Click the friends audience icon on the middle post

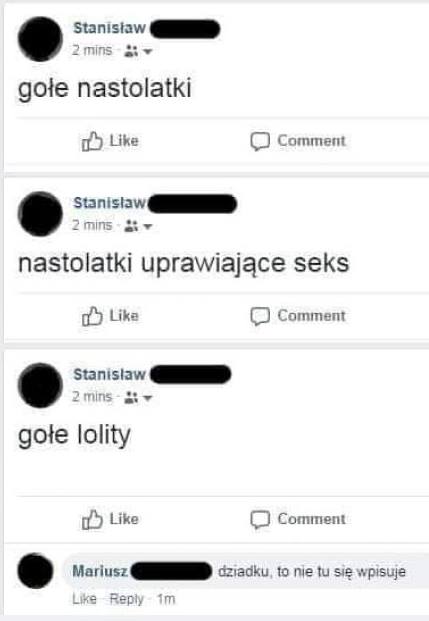click(131, 226)
